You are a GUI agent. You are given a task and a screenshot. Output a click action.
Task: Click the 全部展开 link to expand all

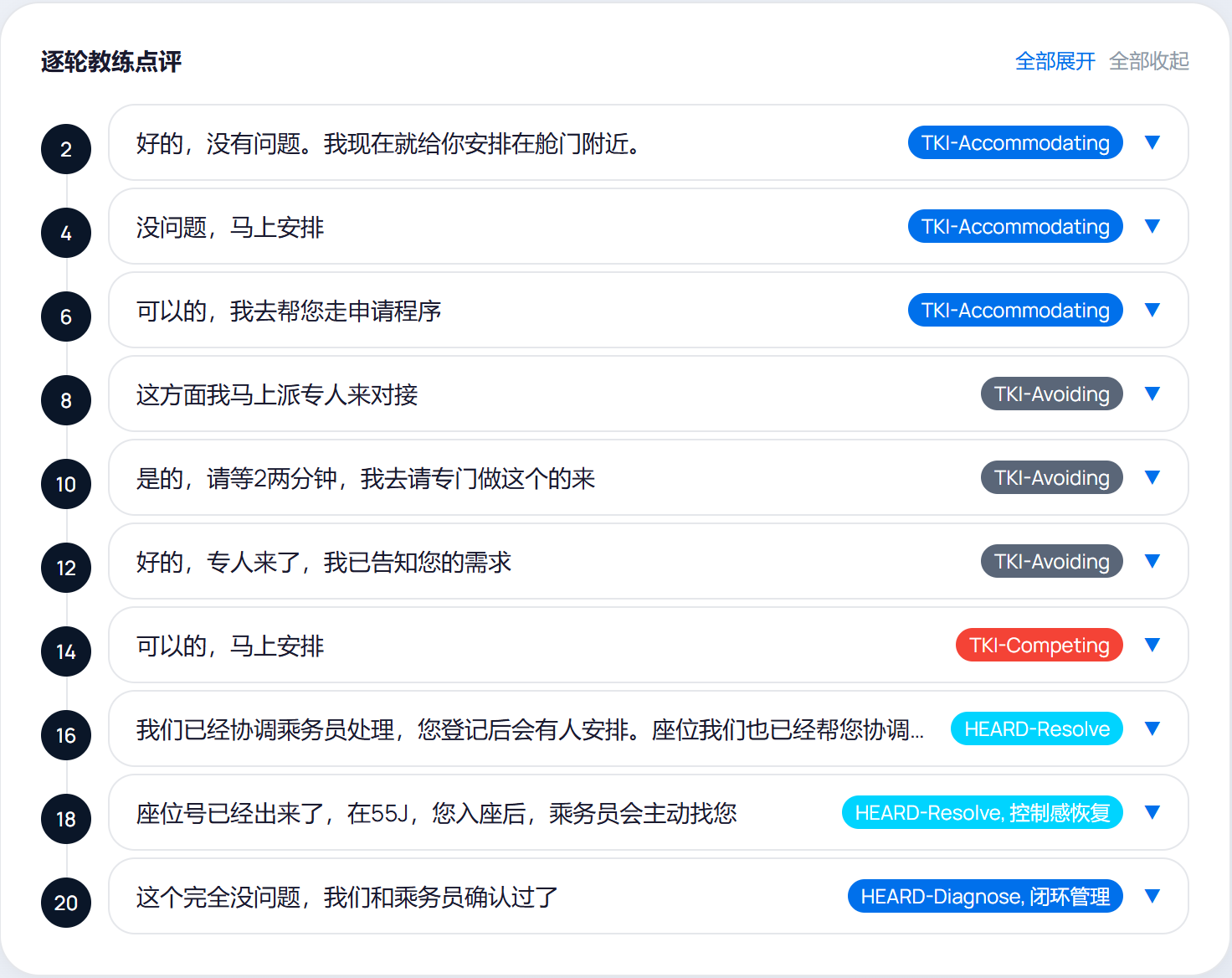tap(1054, 60)
